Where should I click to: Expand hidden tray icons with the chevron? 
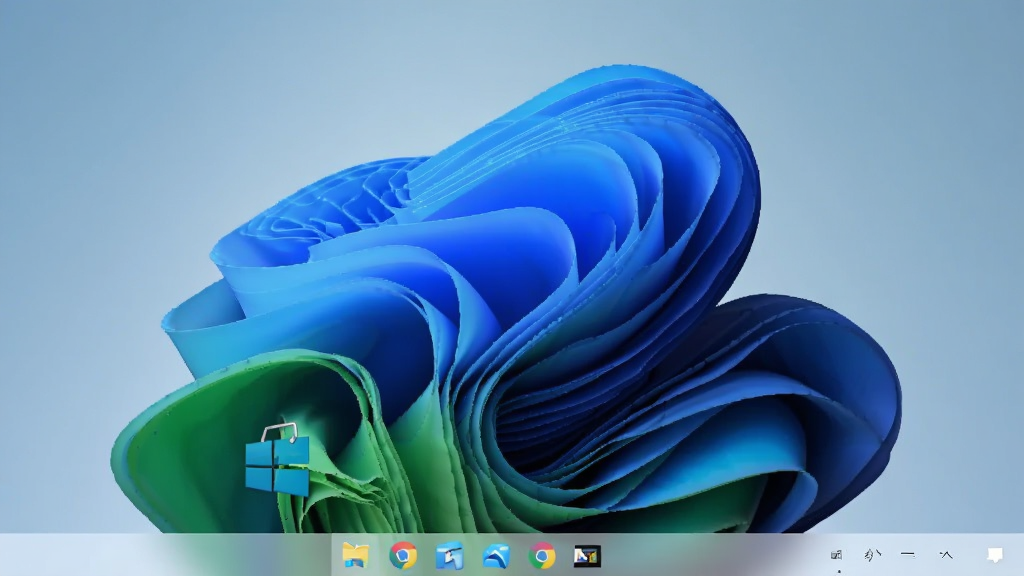[946, 554]
